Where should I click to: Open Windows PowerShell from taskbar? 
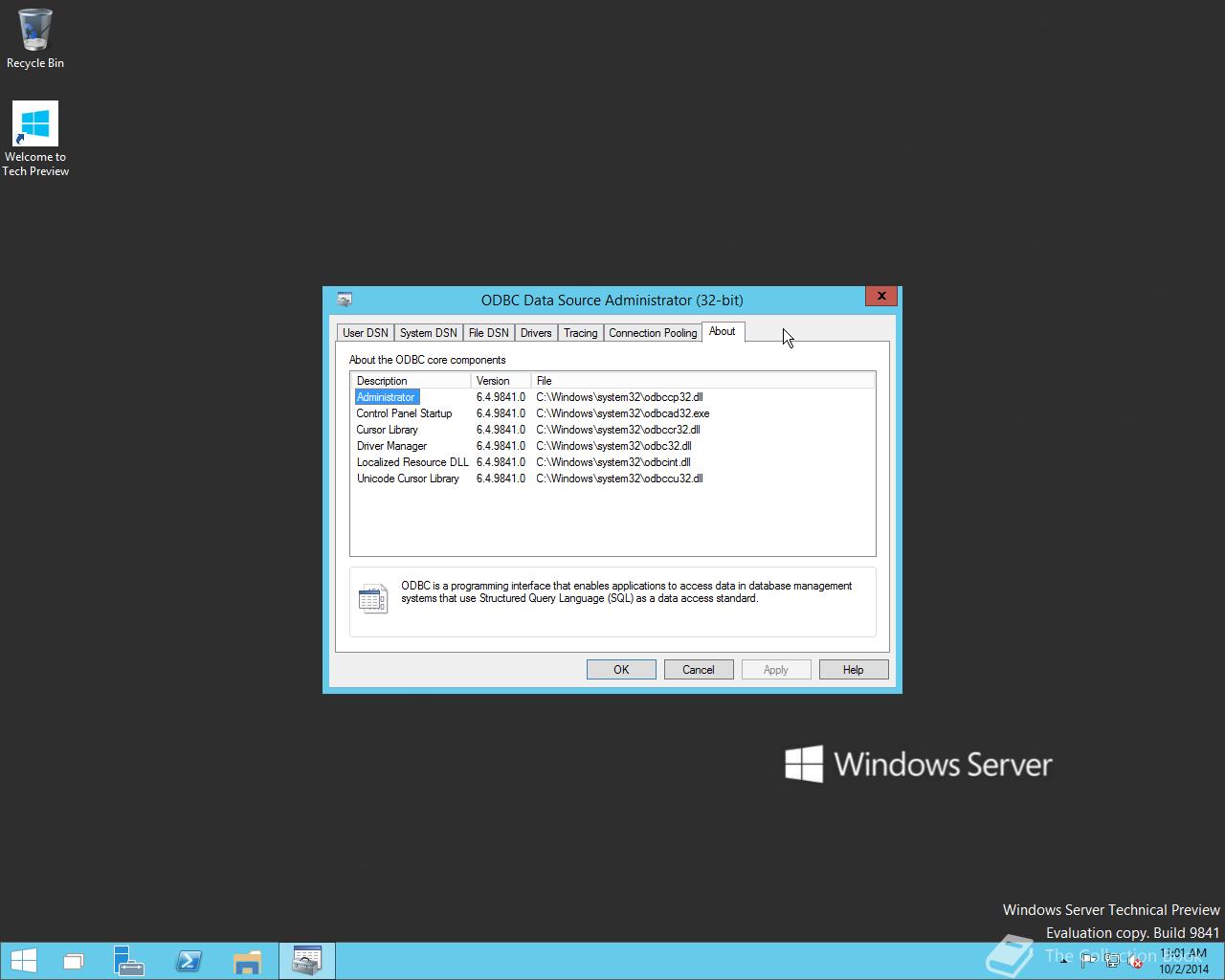189,961
